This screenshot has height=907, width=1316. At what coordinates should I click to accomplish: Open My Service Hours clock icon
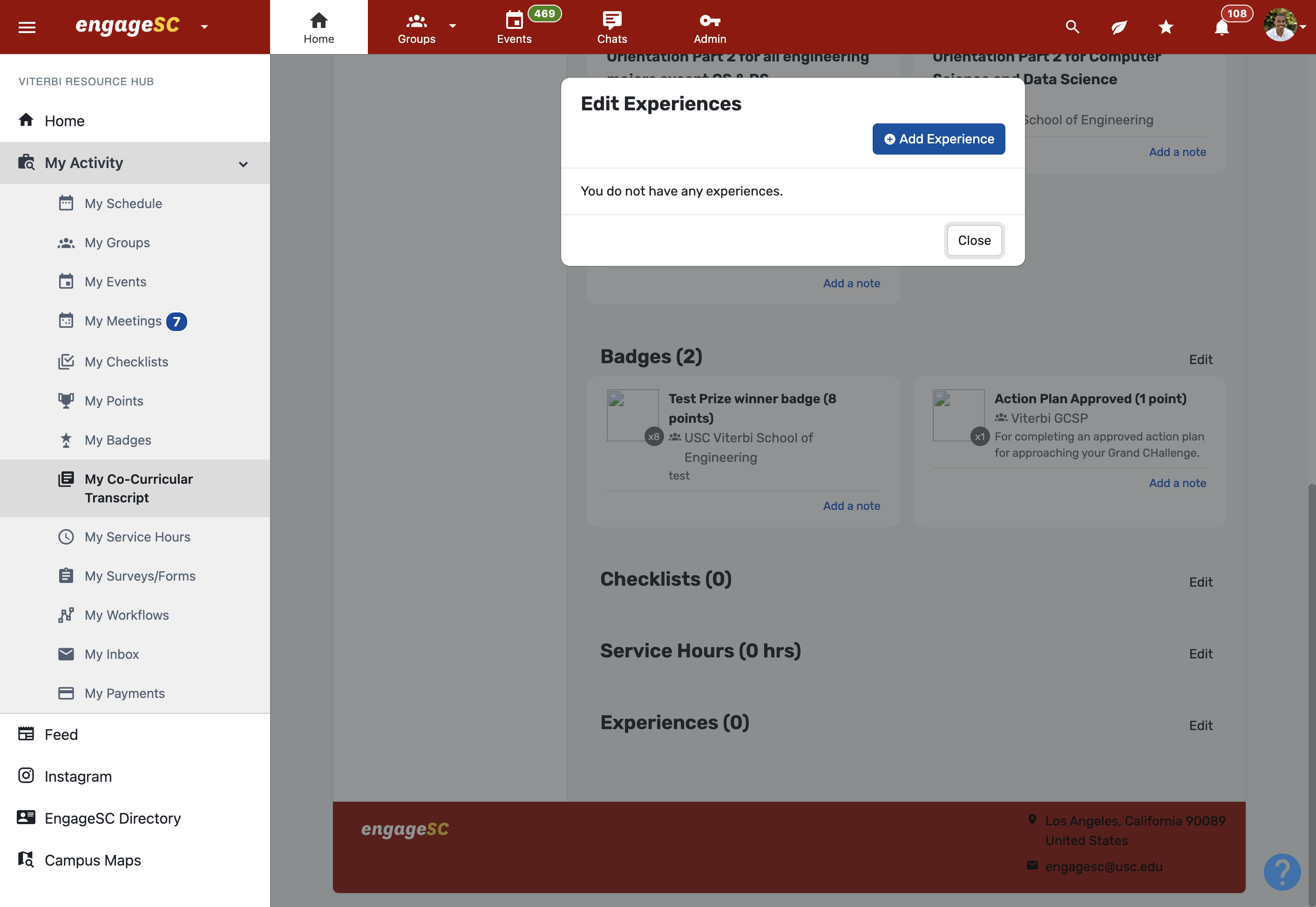66,536
